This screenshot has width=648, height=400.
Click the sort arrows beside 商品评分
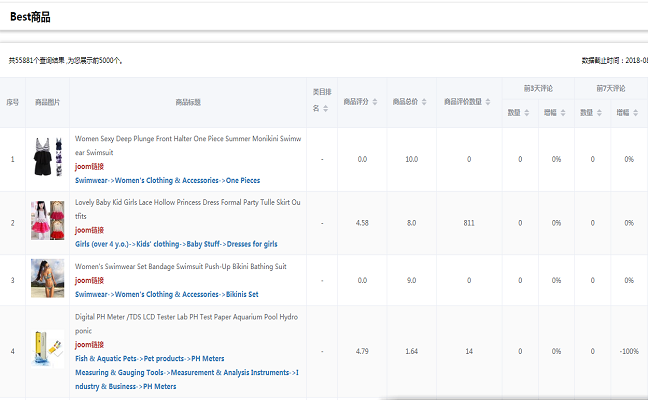tap(375, 102)
